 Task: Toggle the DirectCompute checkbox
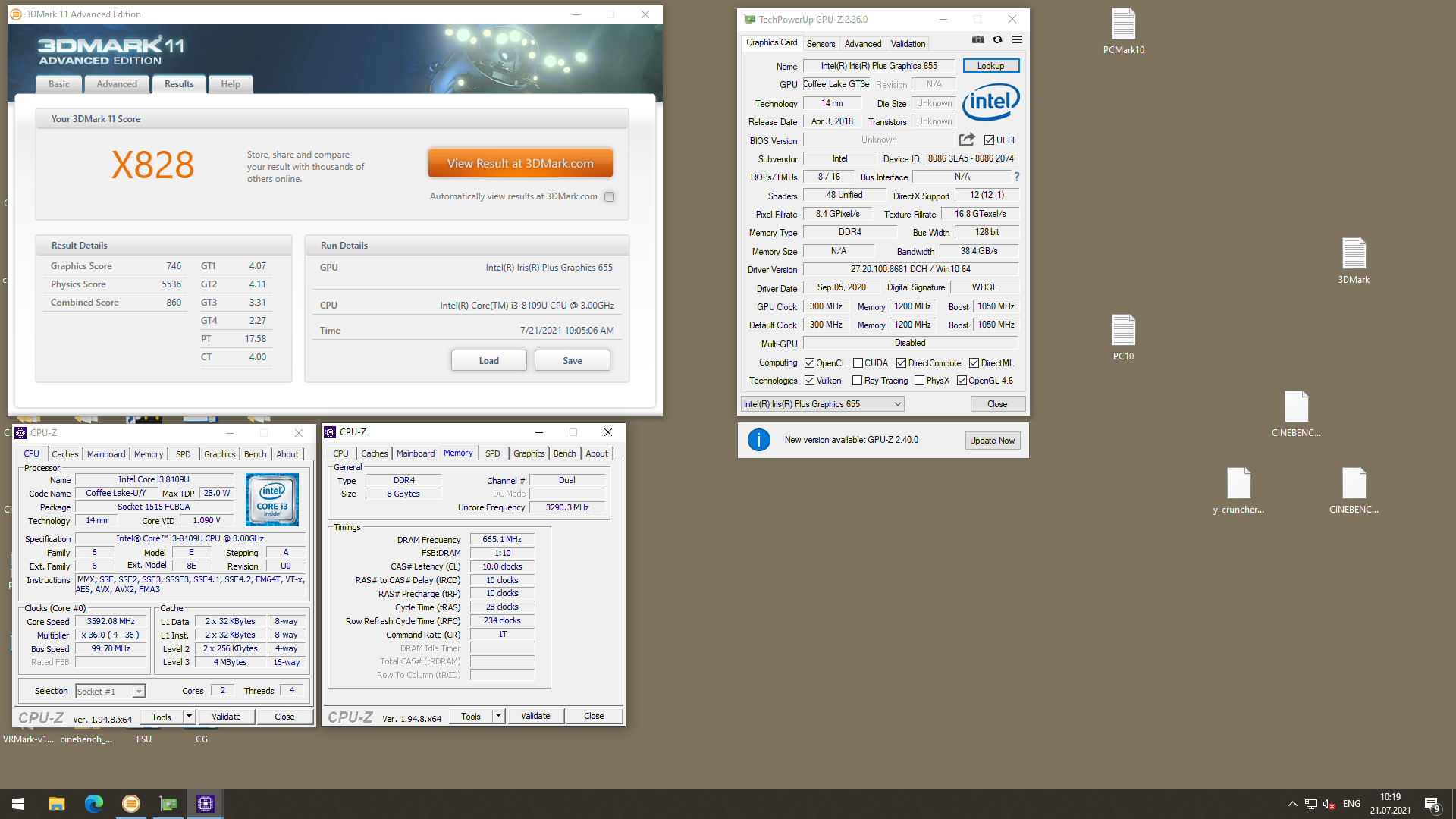901,363
